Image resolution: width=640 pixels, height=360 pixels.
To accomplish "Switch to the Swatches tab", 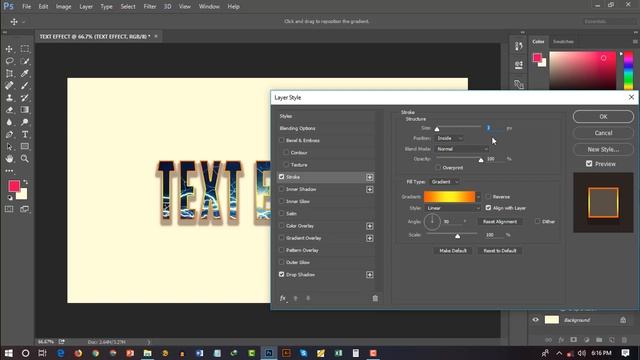I will pos(563,42).
